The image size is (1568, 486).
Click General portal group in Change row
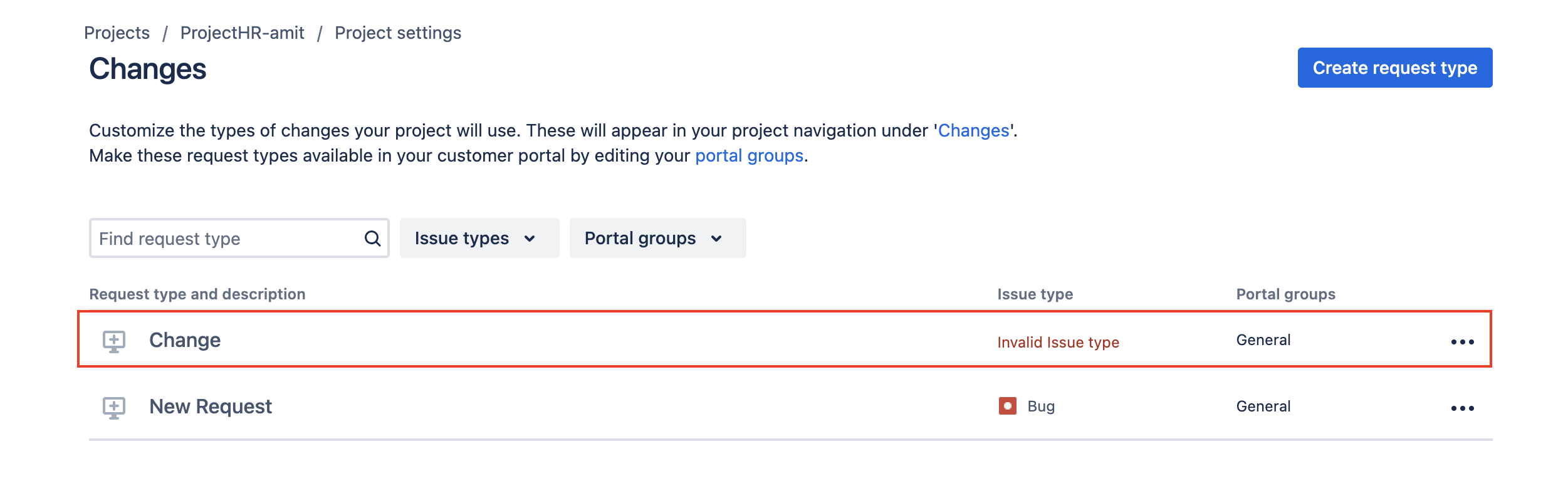1263,340
